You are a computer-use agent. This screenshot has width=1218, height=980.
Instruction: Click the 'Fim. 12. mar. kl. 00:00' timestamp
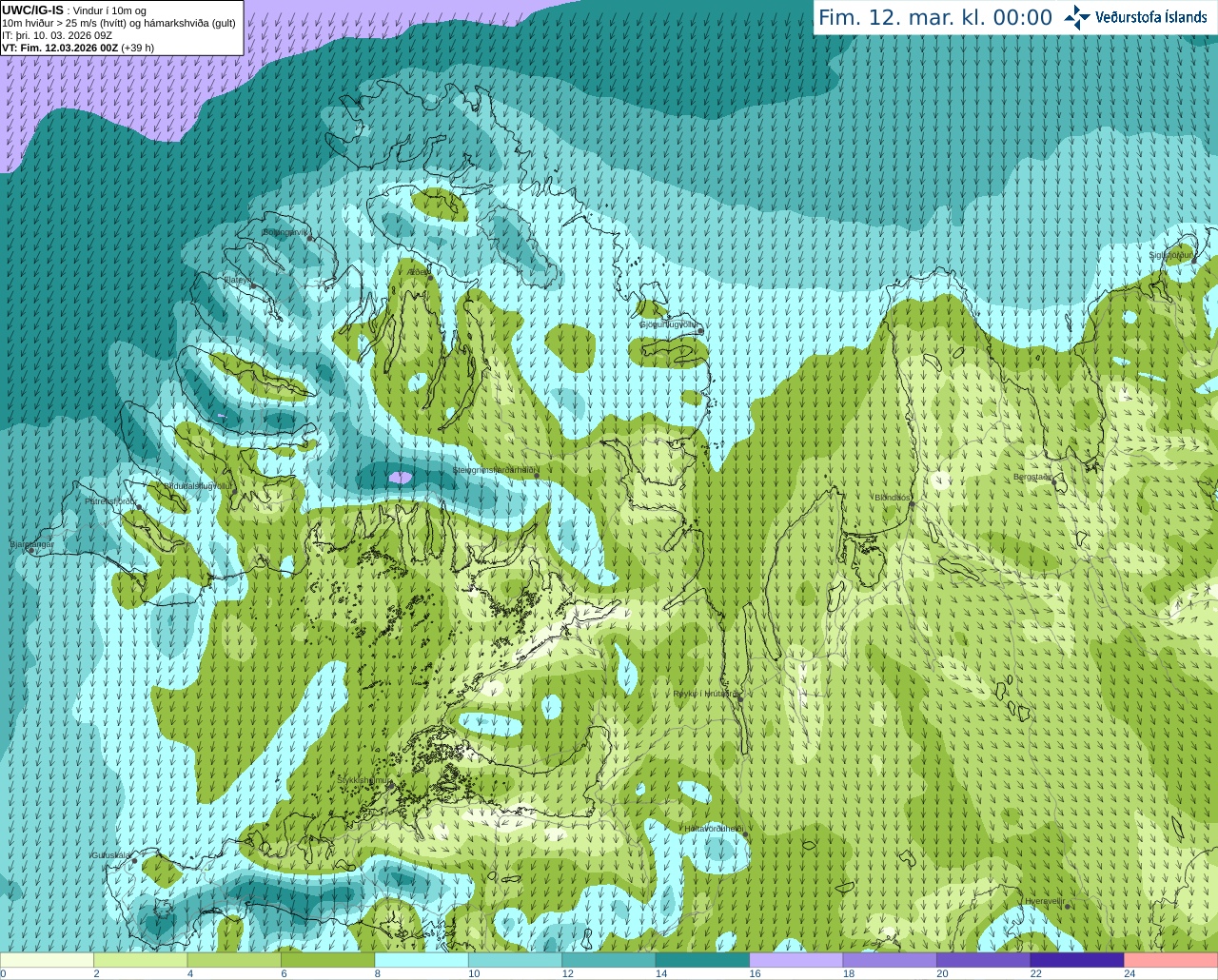click(935, 17)
